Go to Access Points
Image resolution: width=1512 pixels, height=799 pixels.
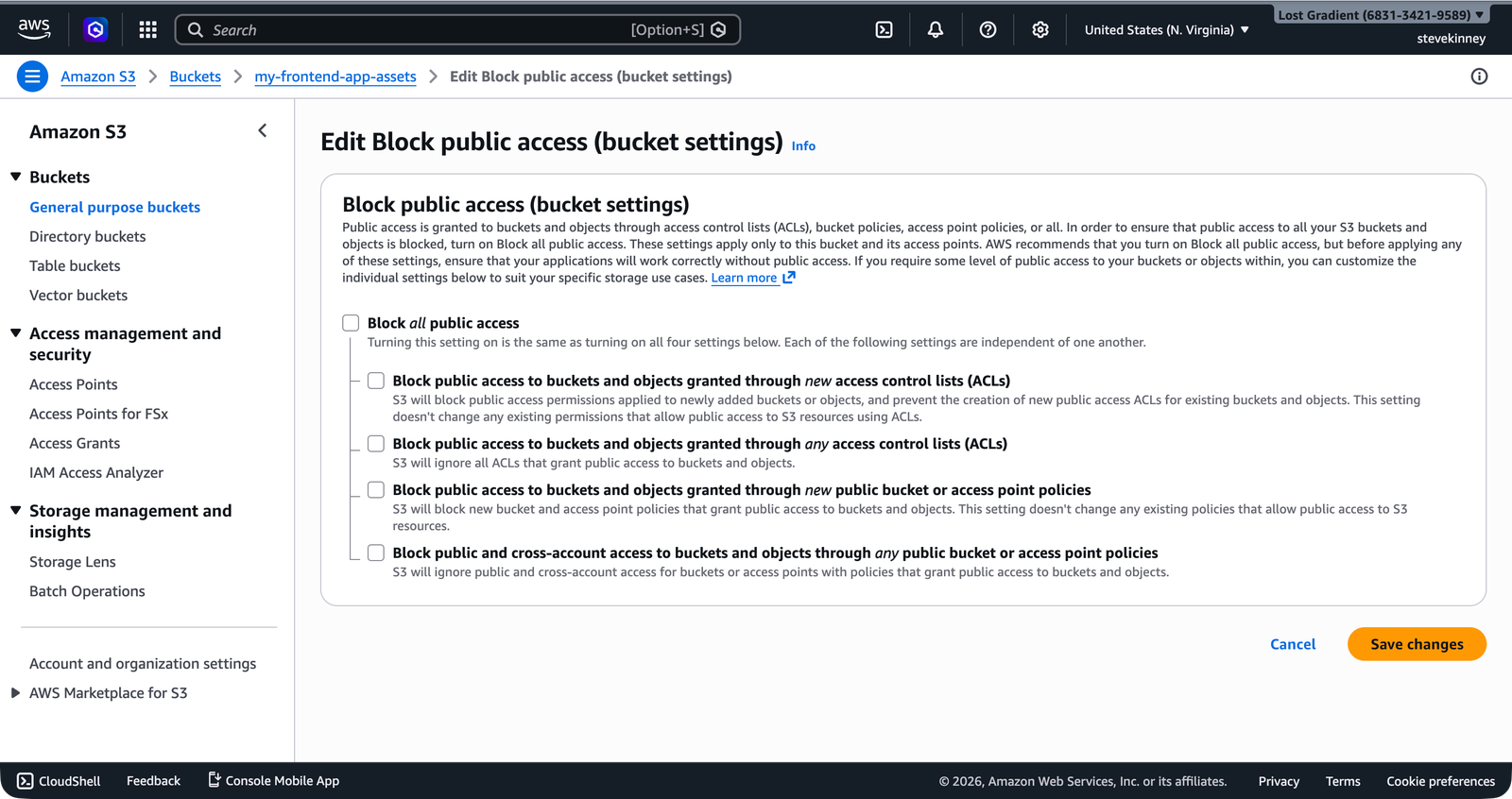(x=74, y=384)
